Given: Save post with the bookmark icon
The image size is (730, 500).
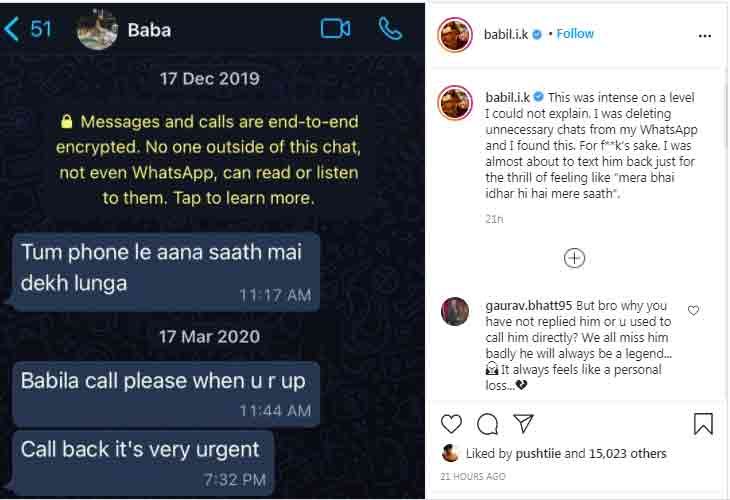Looking at the screenshot, I should [x=703, y=423].
